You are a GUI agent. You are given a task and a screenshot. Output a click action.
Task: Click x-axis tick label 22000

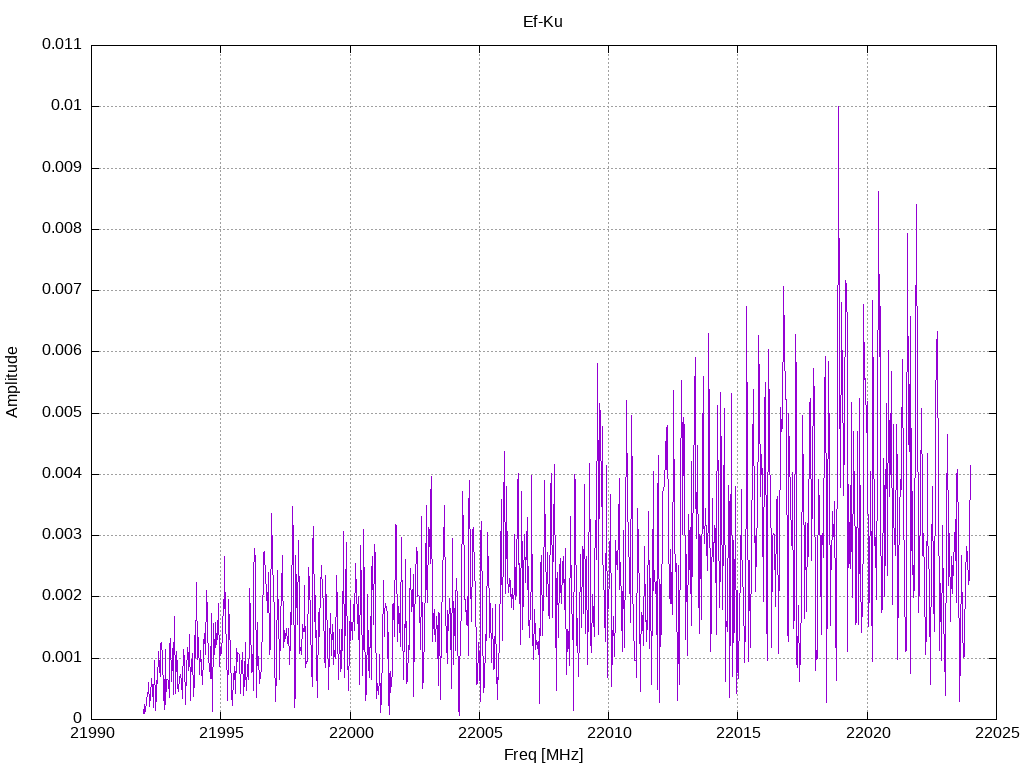pos(351,733)
